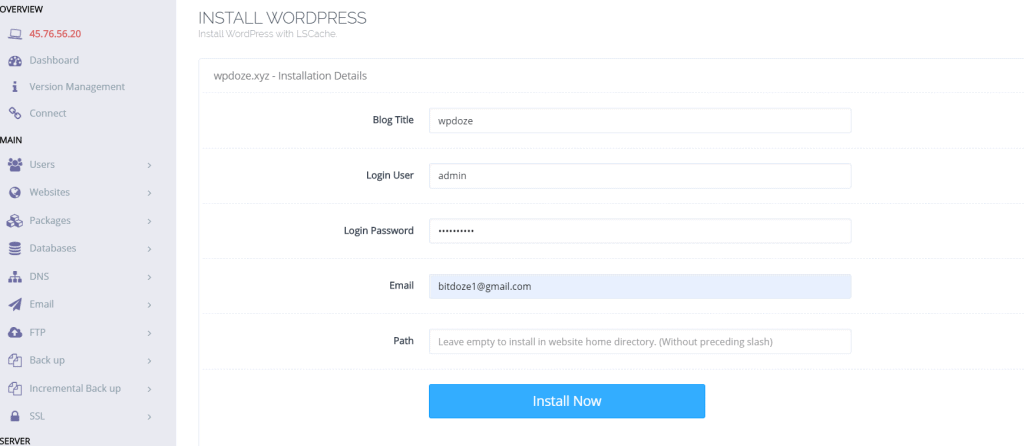Image resolution: width=1024 pixels, height=446 pixels.
Task: Expand the Email submenu chevron
Action: click(149, 305)
